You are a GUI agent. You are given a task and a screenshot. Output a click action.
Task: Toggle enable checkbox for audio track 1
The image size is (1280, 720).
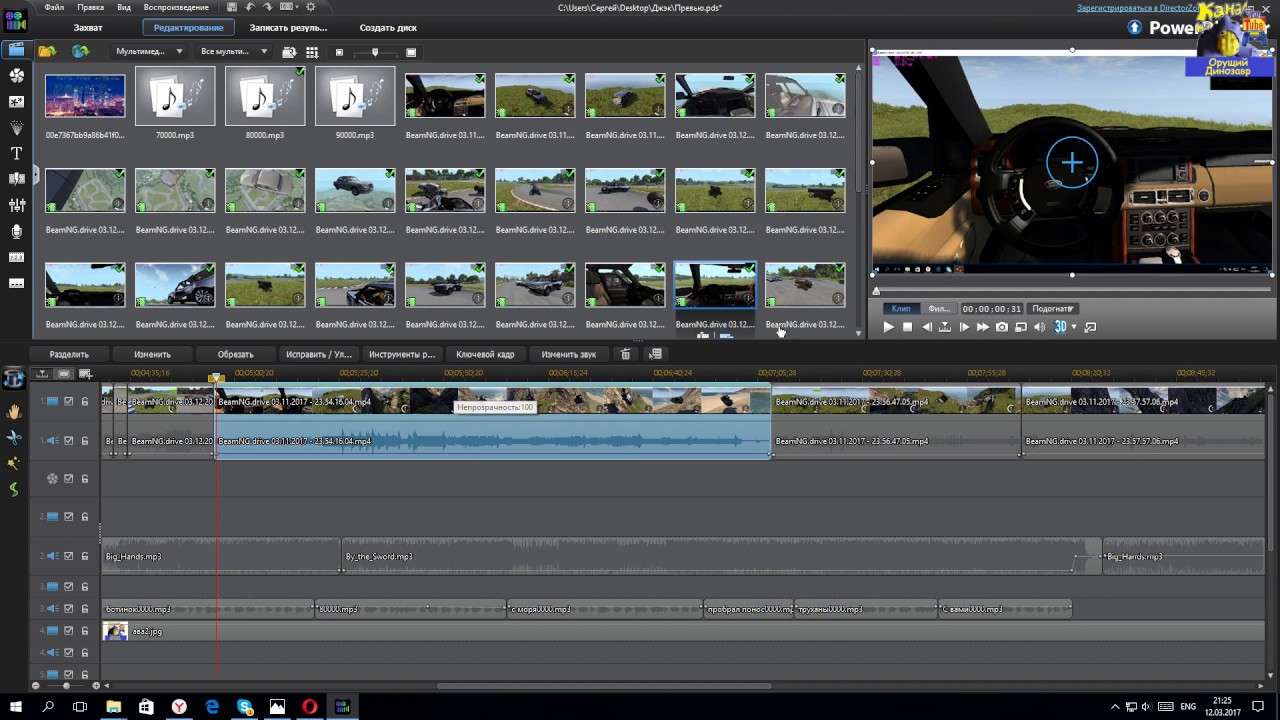69,440
